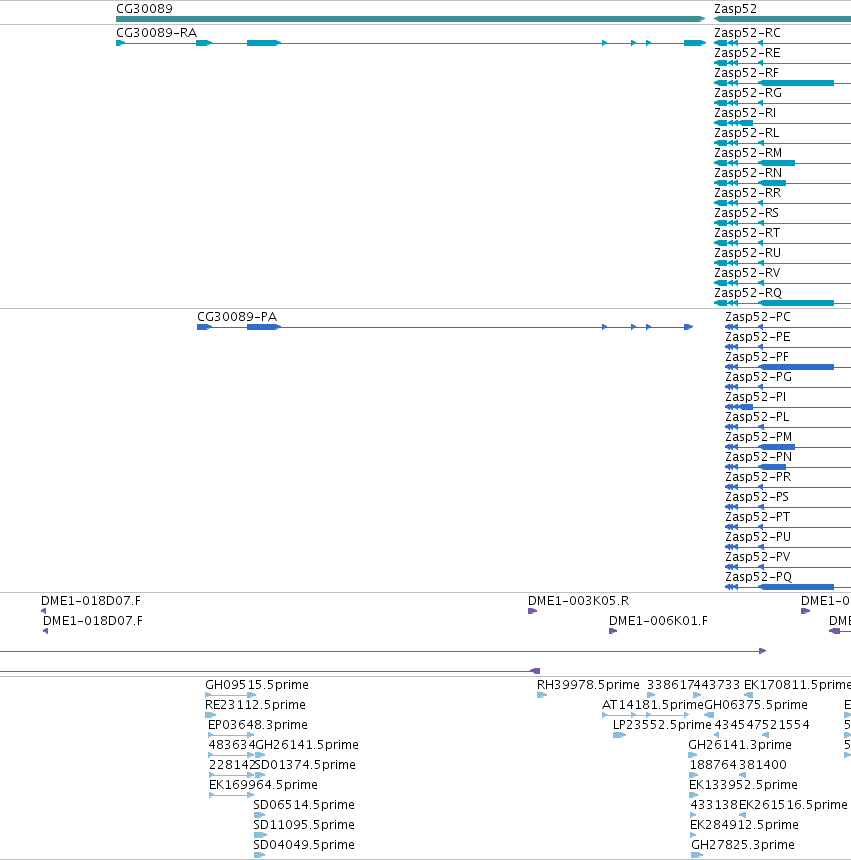Screen dimensions: 851x860
Task: Select transcript Zasp52-RG
Action: pos(748,93)
